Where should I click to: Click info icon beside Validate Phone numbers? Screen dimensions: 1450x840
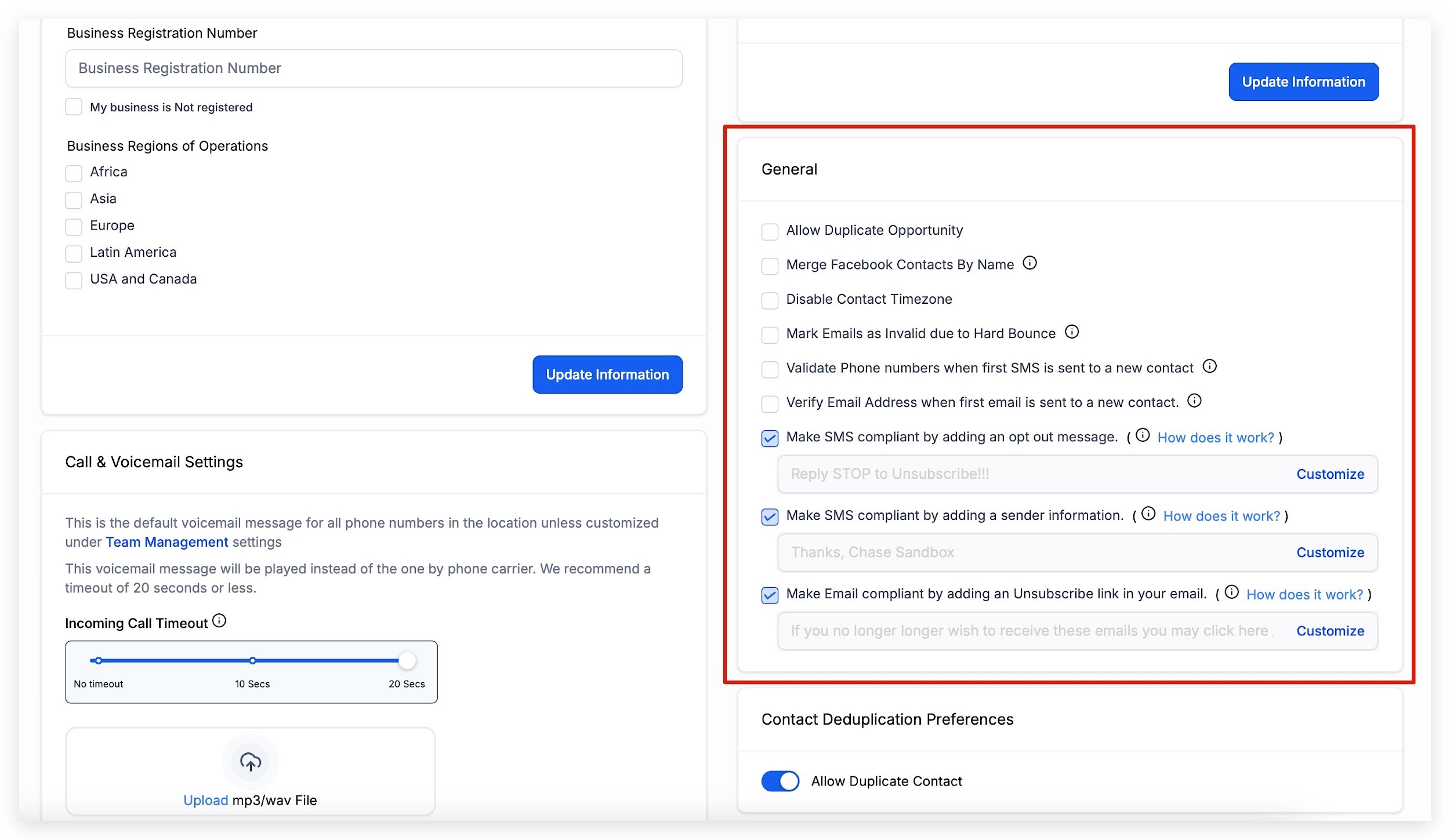[1209, 366]
